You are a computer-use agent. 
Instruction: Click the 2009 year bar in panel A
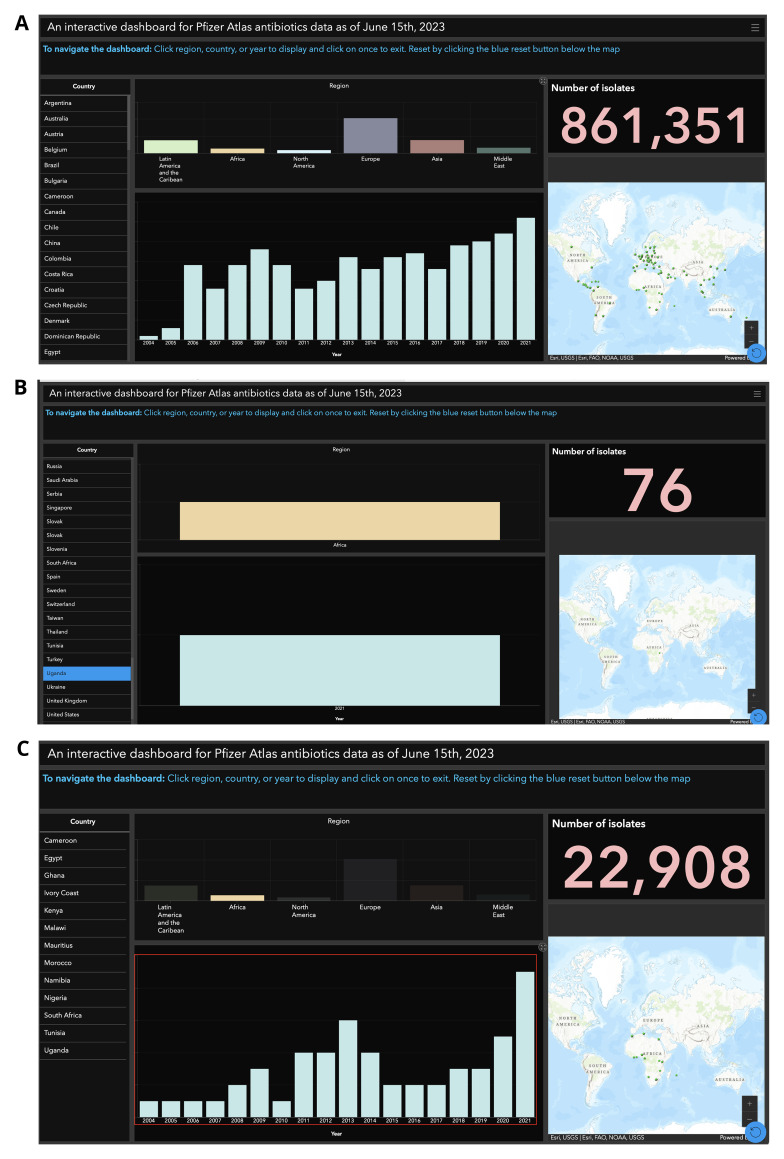(259, 294)
